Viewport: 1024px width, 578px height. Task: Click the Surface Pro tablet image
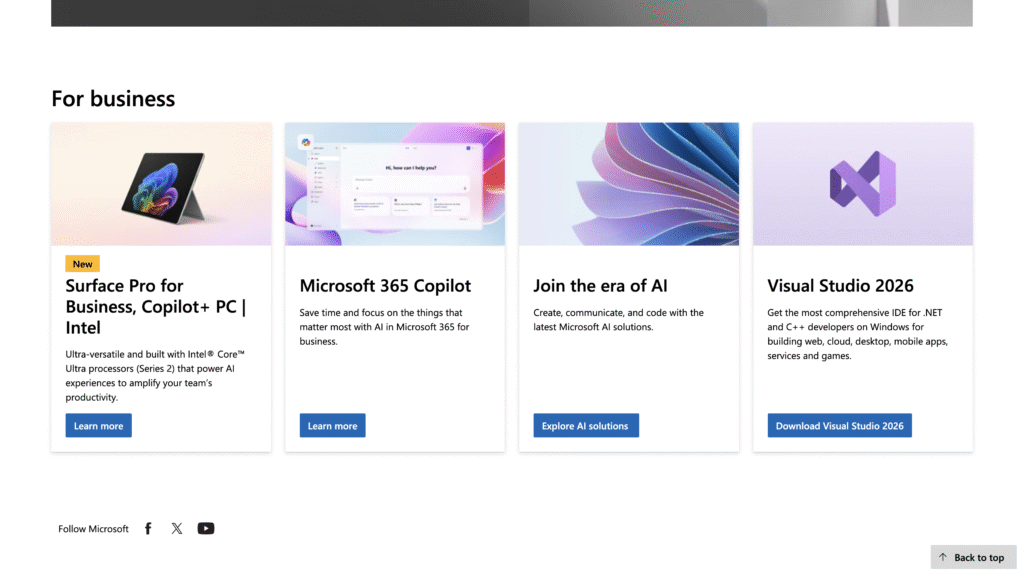coord(163,185)
